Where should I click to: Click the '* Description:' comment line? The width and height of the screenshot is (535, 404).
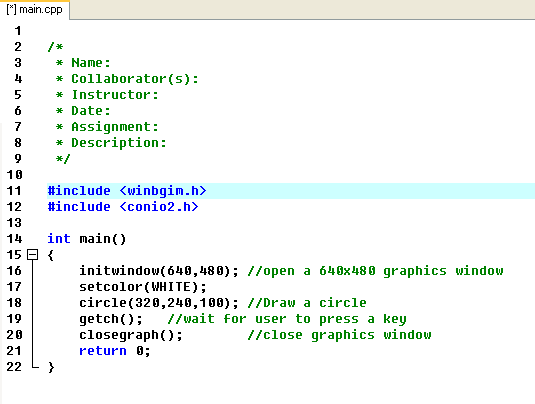coord(111,143)
